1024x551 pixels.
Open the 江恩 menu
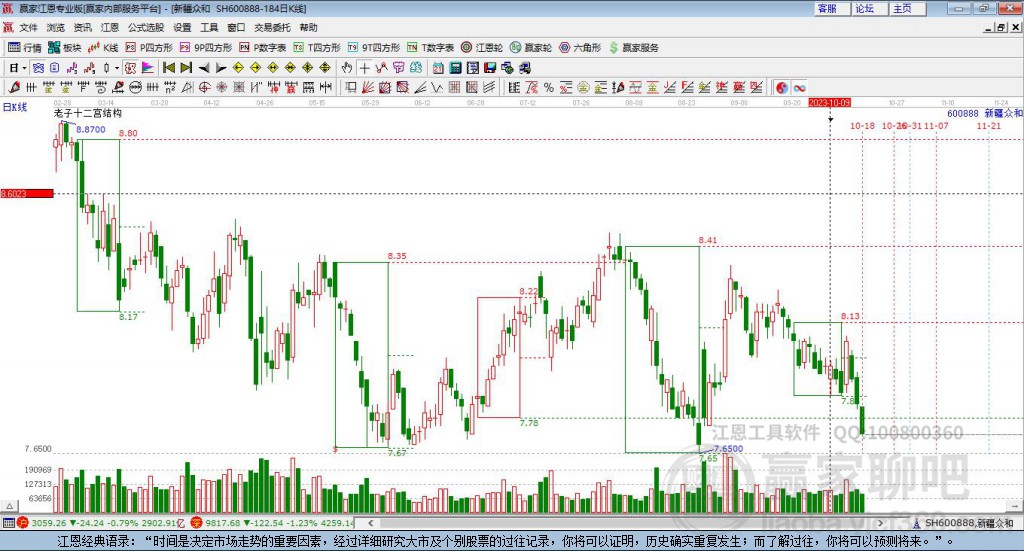tap(110, 27)
